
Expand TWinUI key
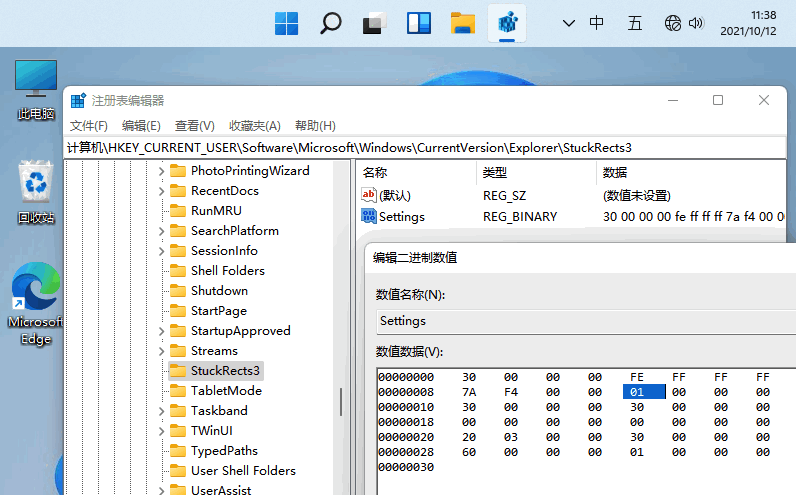(x=161, y=431)
